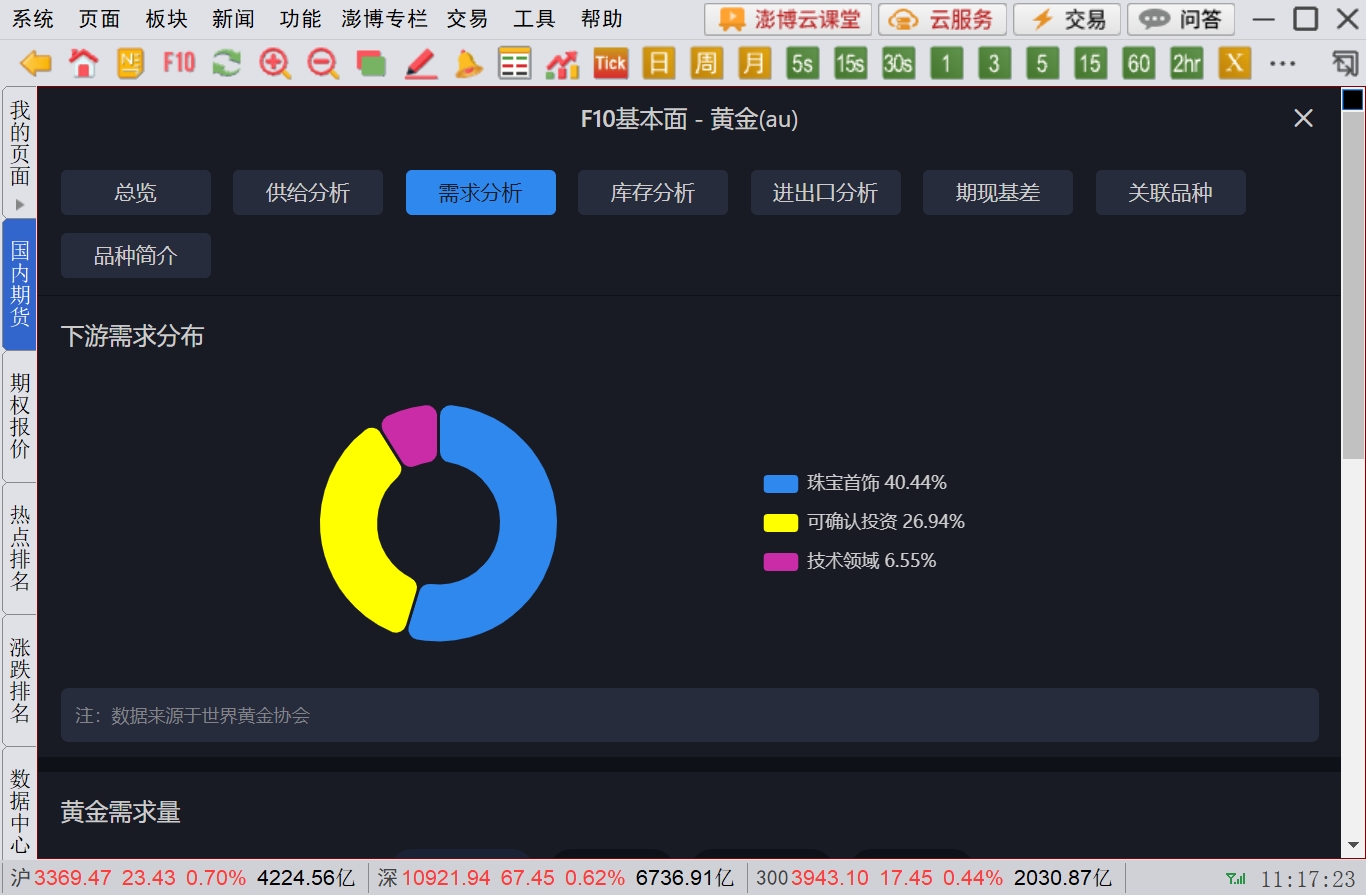This screenshot has height=895, width=1366.
Task: Click the detach window icon at toolbar end
Action: [1345, 64]
